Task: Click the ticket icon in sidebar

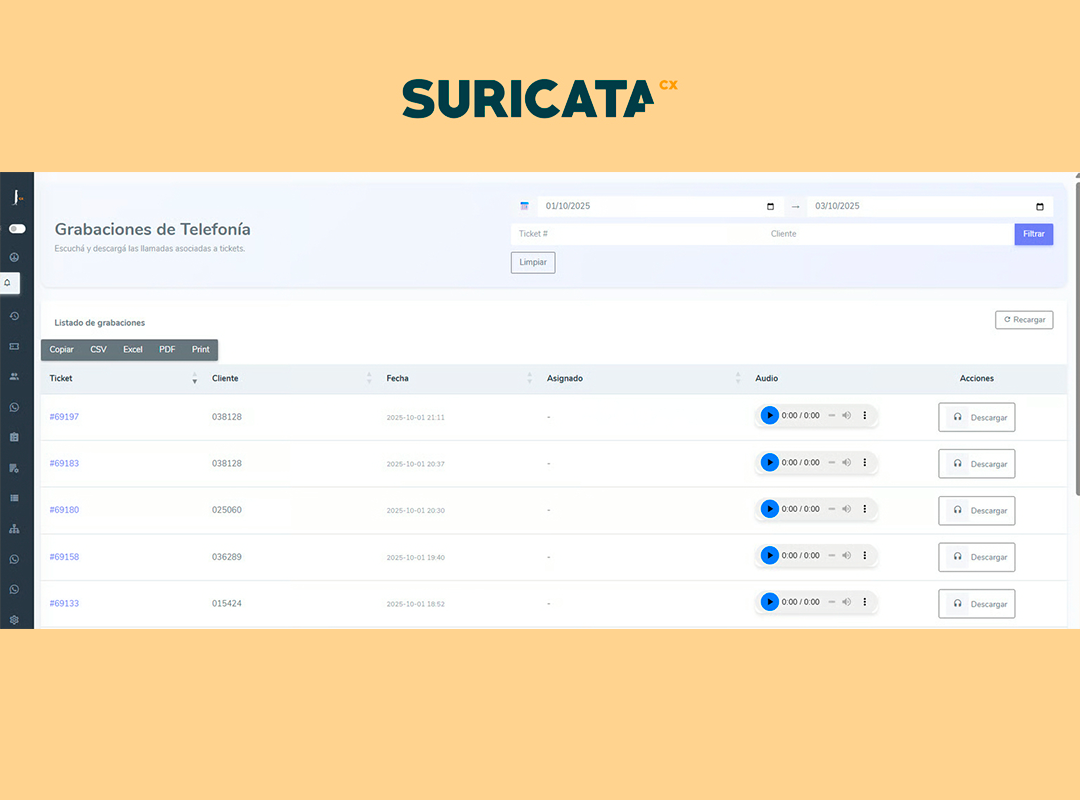Action: click(14, 346)
